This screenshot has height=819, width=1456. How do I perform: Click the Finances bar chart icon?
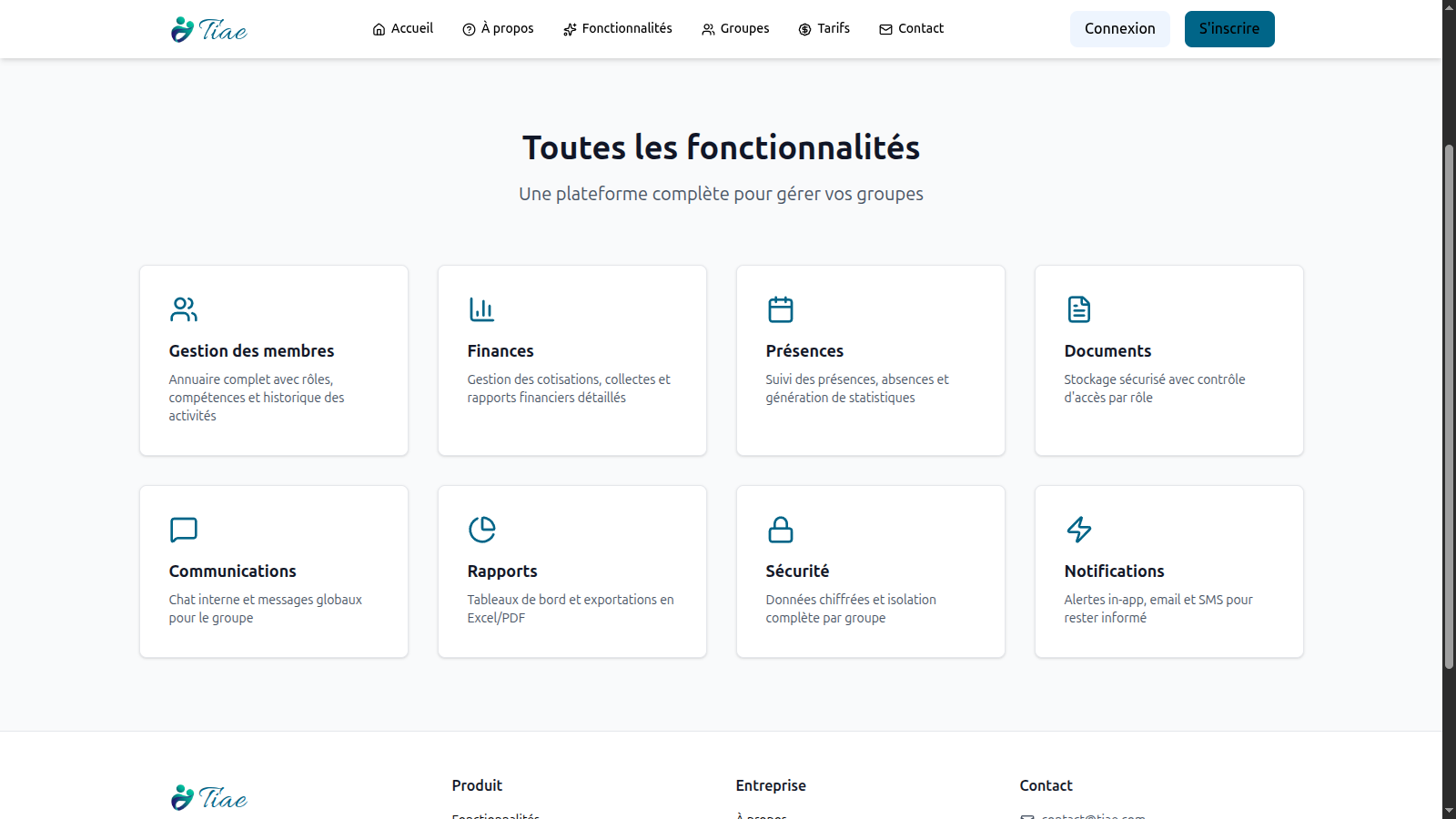(481, 309)
